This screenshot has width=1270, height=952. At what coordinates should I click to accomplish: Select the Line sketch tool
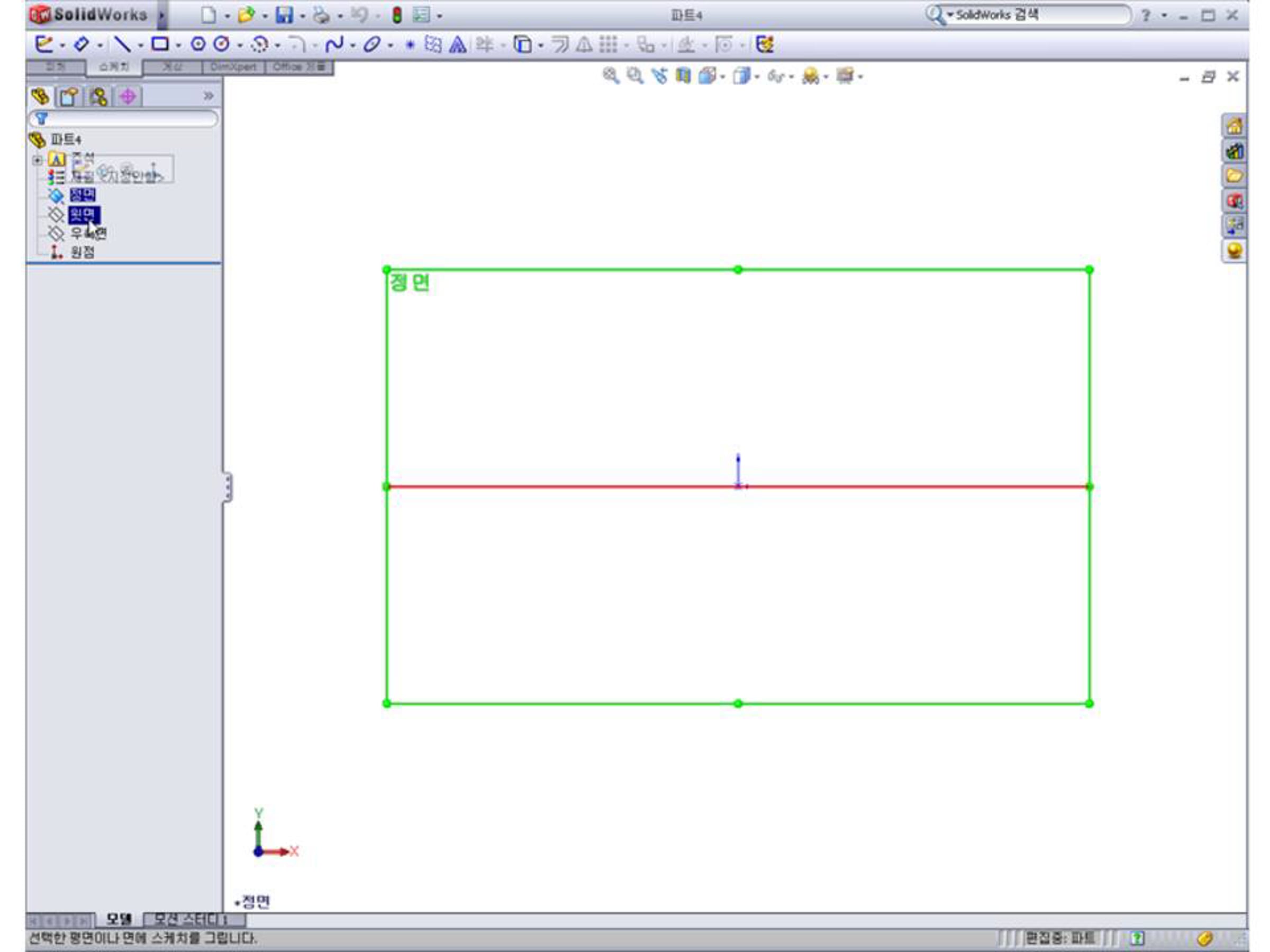pyautogui.click(x=122, y=44)
